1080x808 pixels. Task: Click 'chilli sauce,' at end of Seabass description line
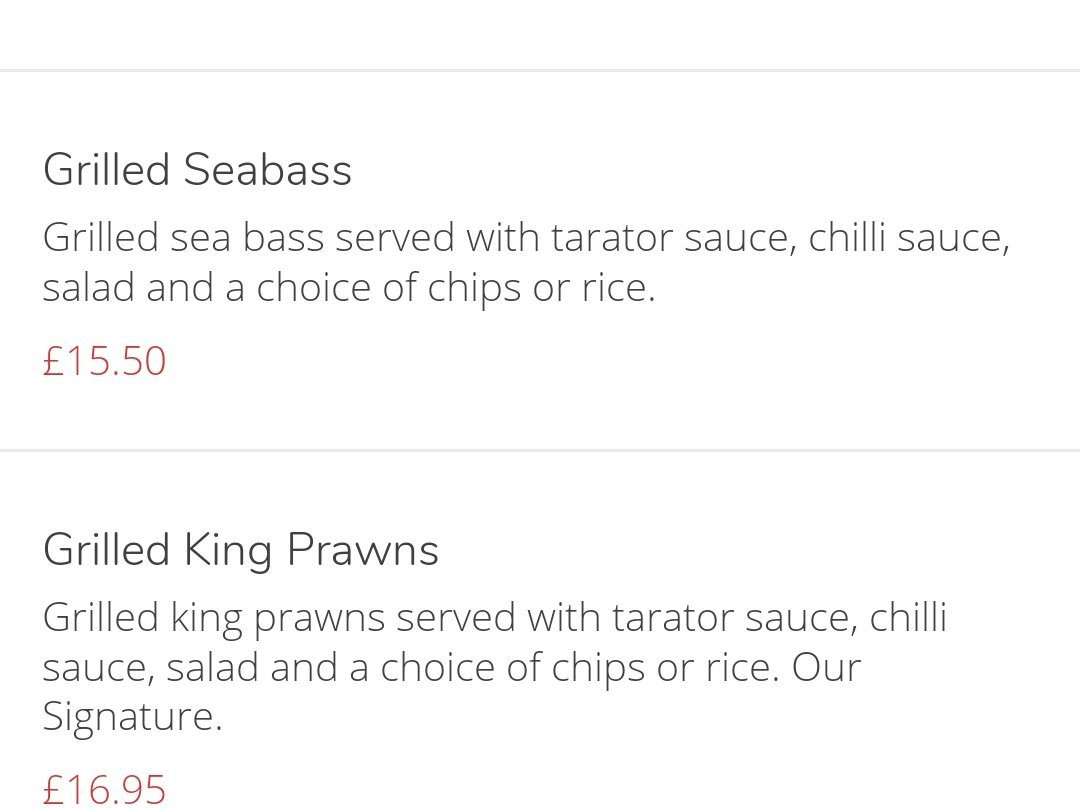click(909, 238)
